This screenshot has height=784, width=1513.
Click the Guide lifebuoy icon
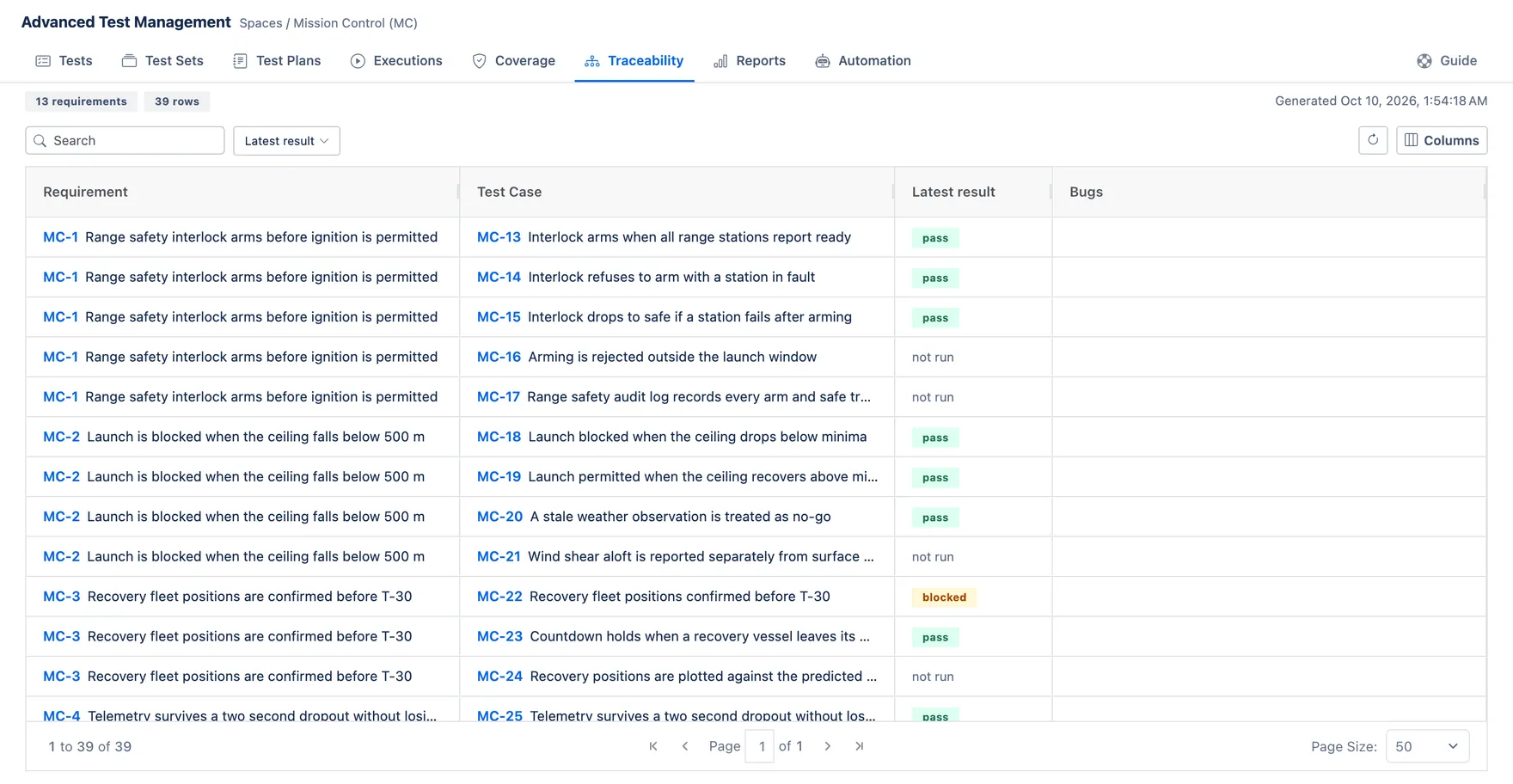tap(1424, 61)
